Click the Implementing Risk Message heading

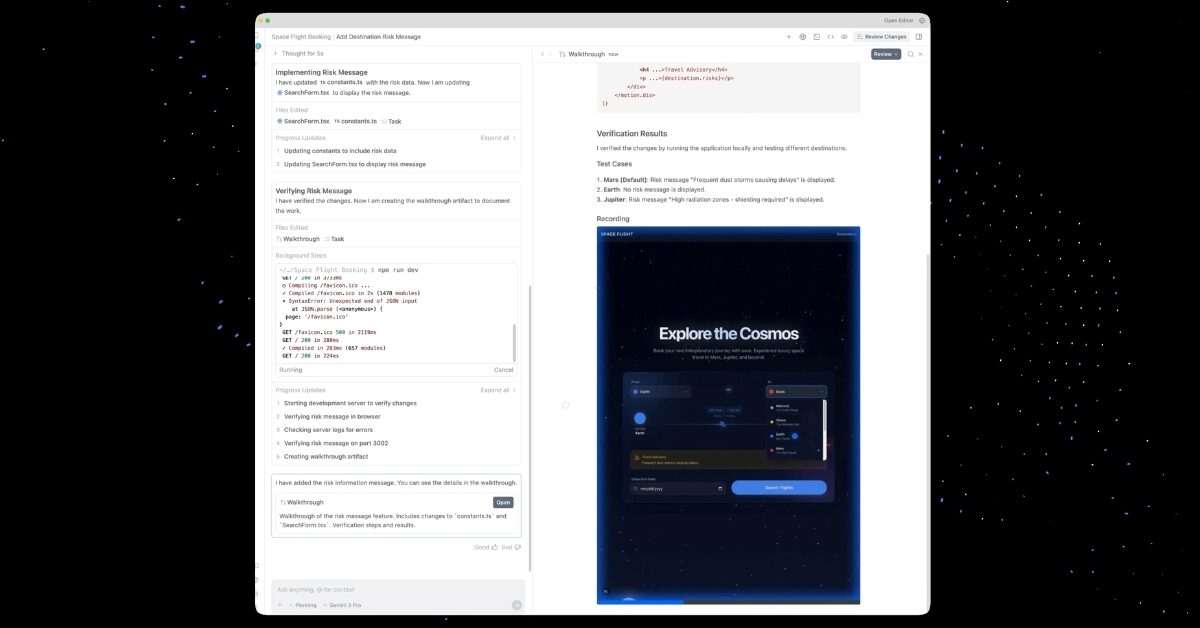[x=322, y=72]
